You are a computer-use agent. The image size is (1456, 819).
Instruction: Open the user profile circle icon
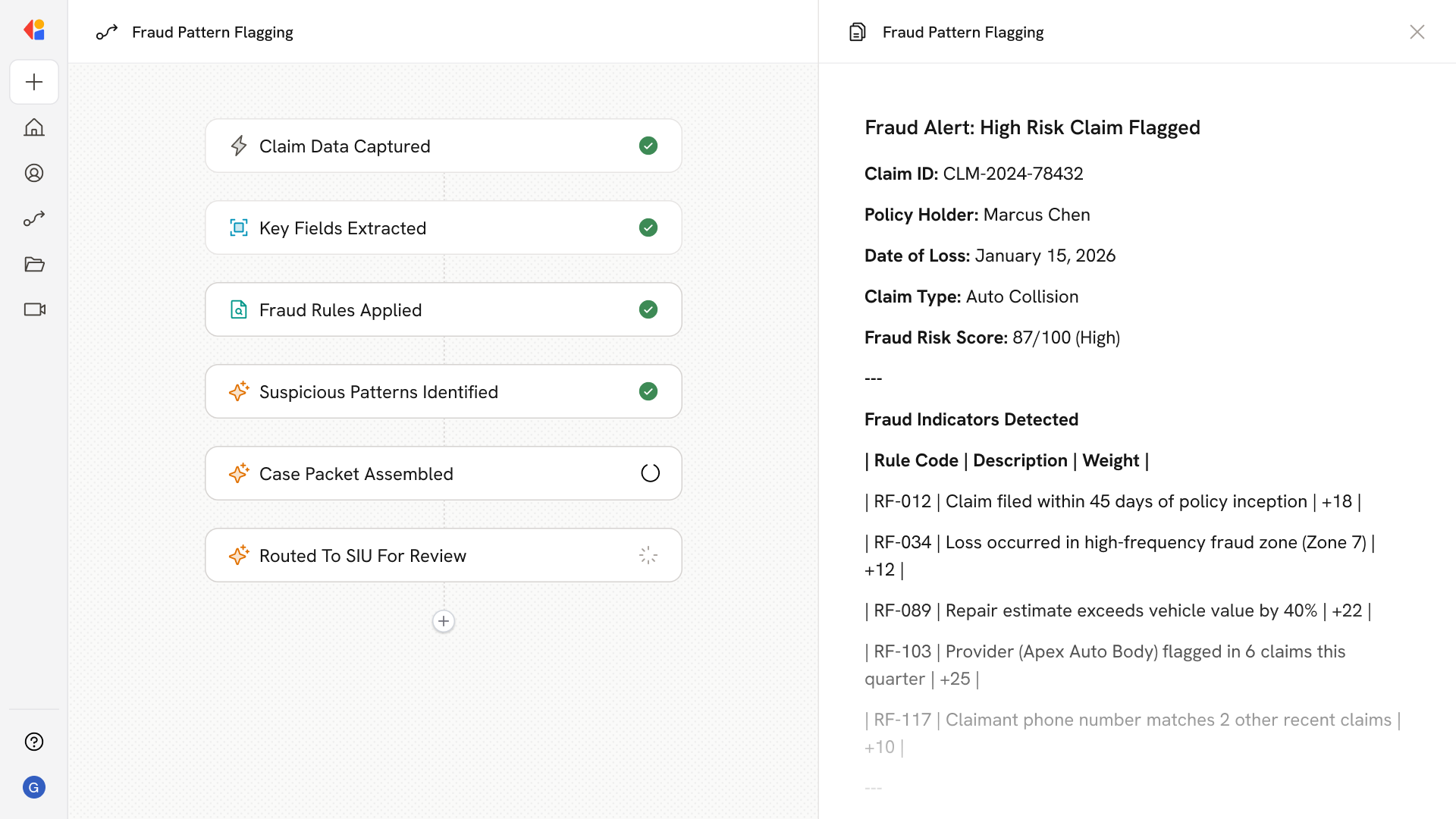34,173
